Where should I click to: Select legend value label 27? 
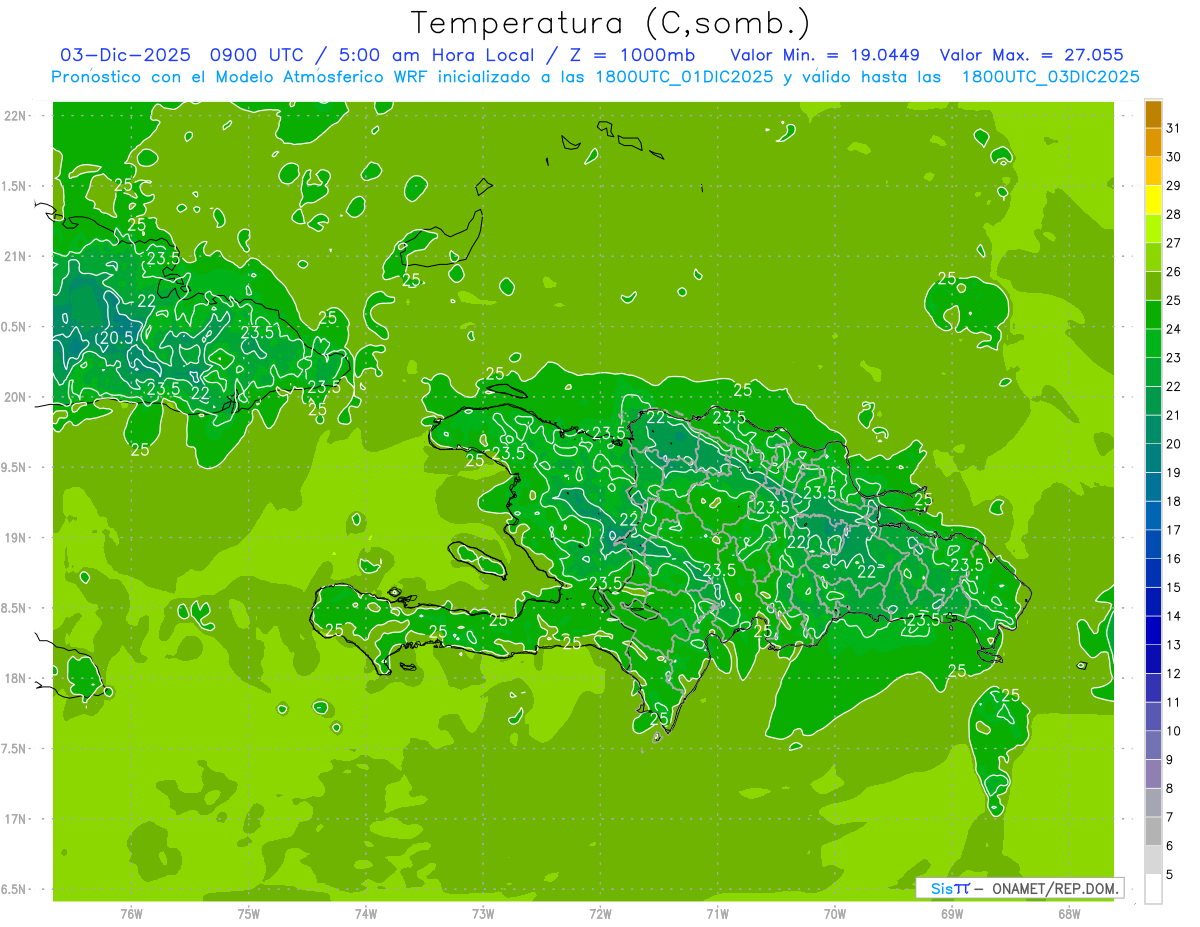tap(1173, 243)
